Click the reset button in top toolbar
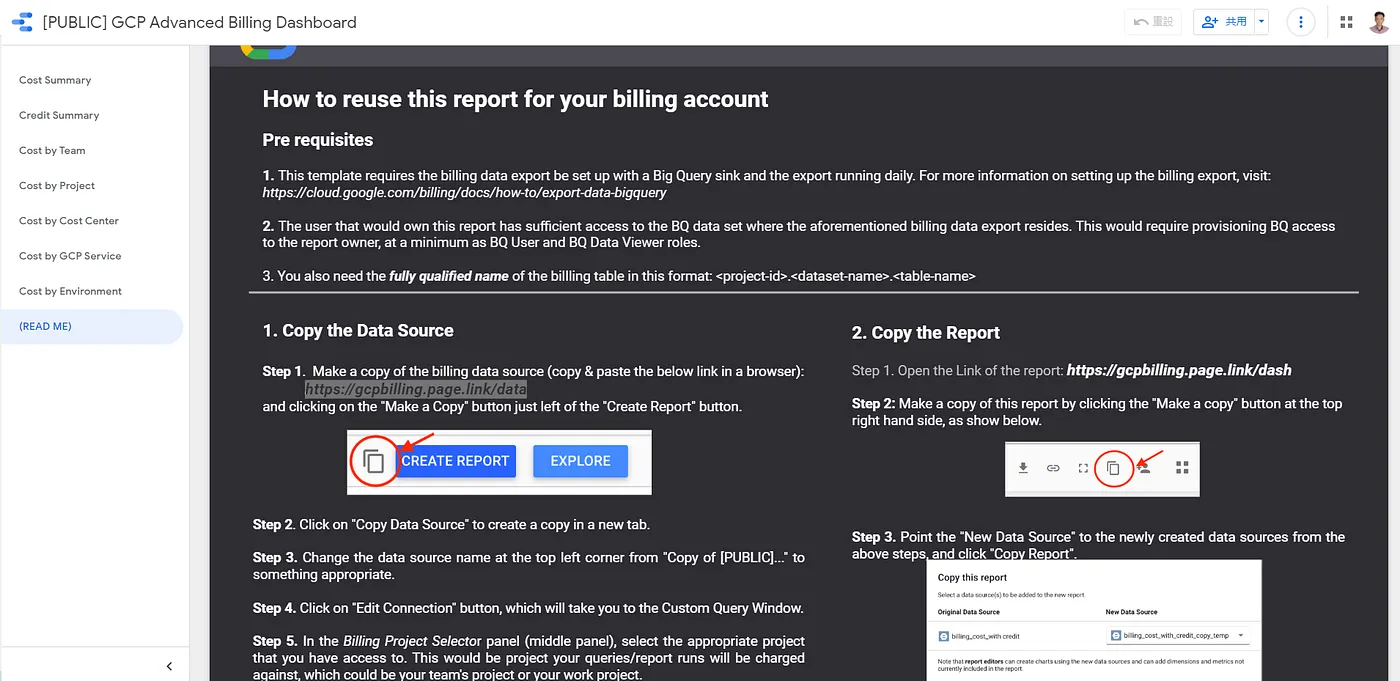Viewport: 1400px width, 681px height. pyautogui.click(x=1153, y=22)
